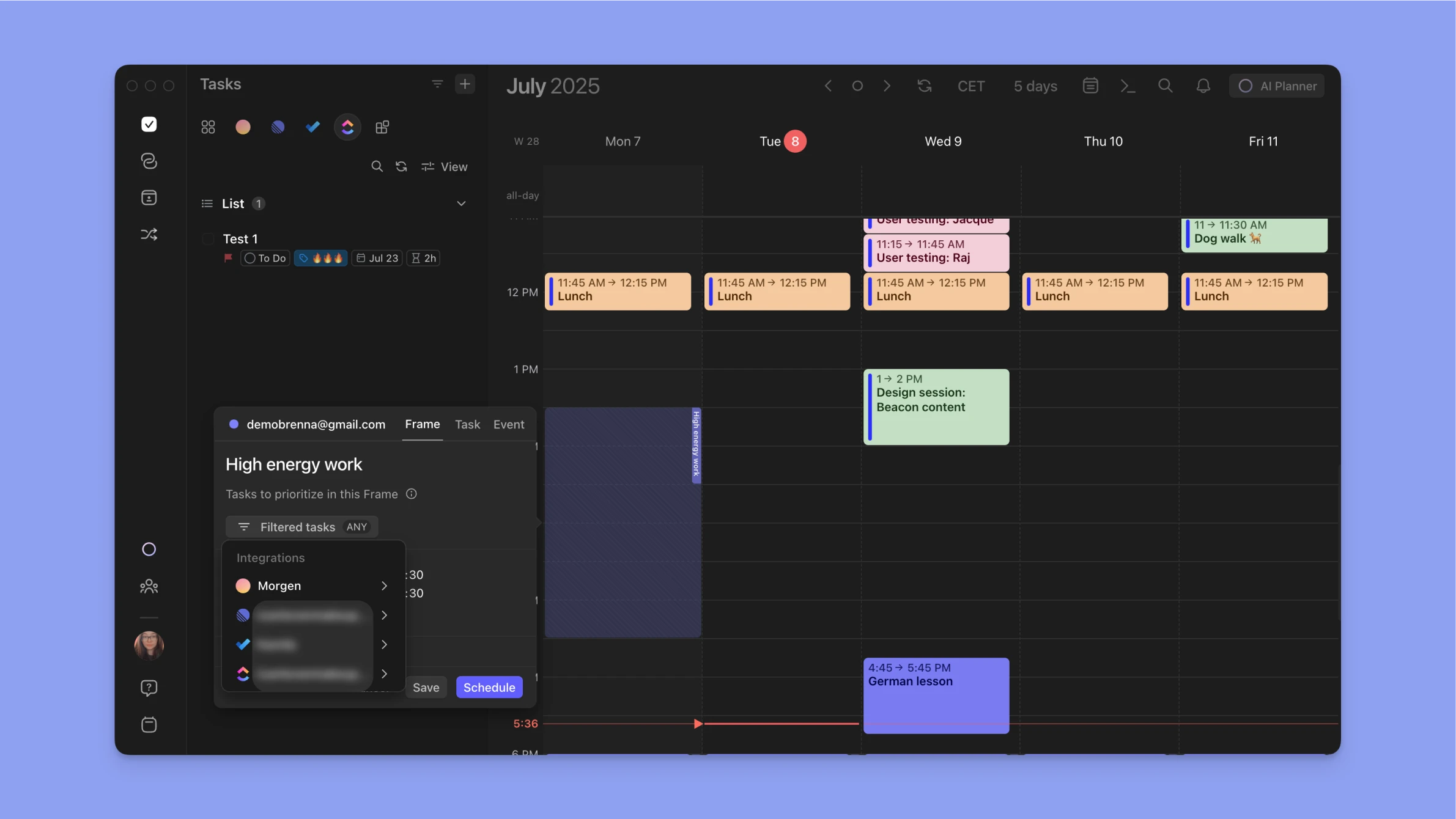
Task: Click the ClickUp integration icon in Tasks
Action: tap(347, 127)
